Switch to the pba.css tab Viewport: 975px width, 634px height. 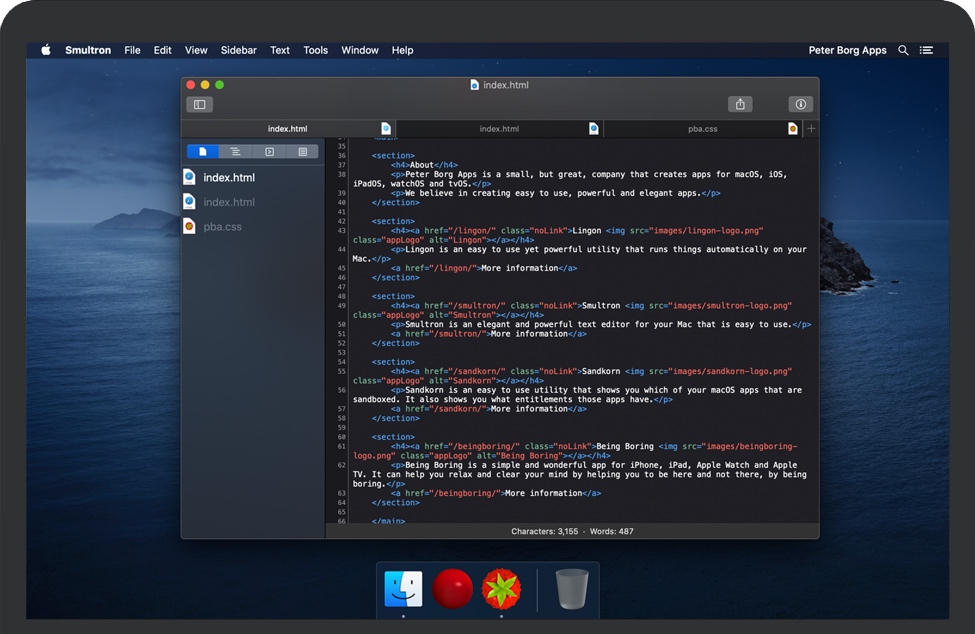[x=703, y=129]
